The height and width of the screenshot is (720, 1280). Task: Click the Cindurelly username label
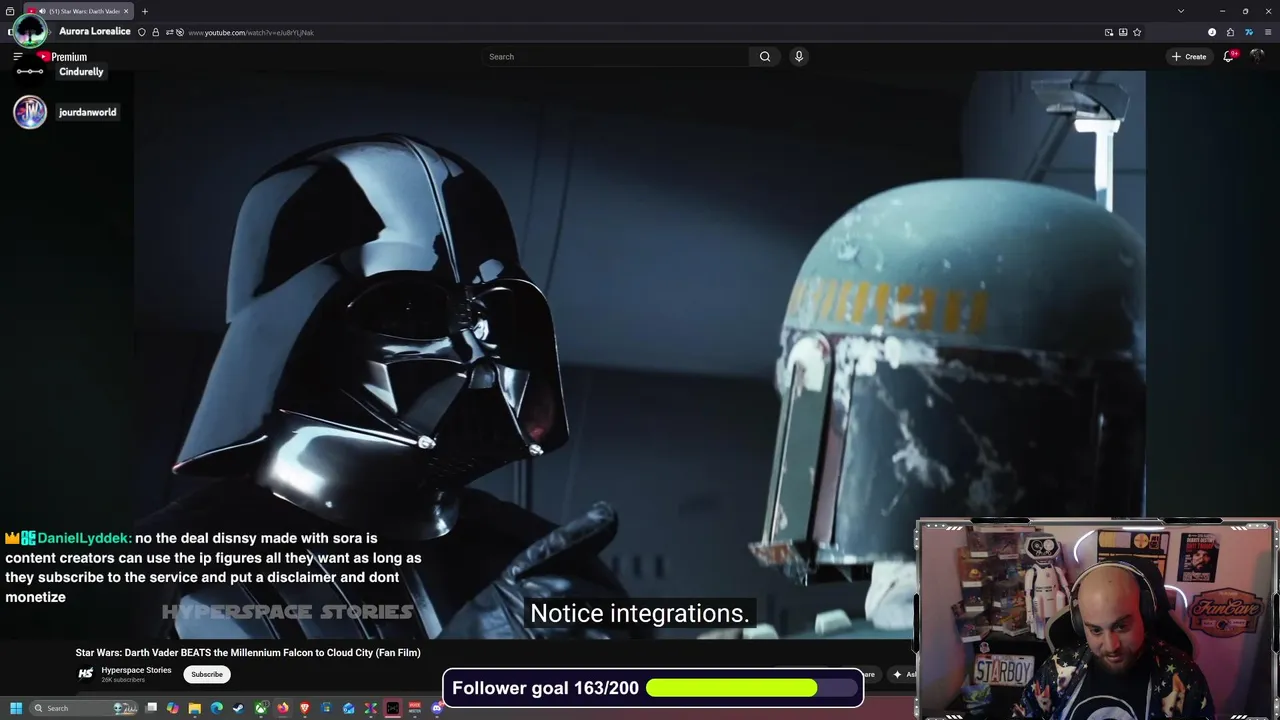pos(81,72)
